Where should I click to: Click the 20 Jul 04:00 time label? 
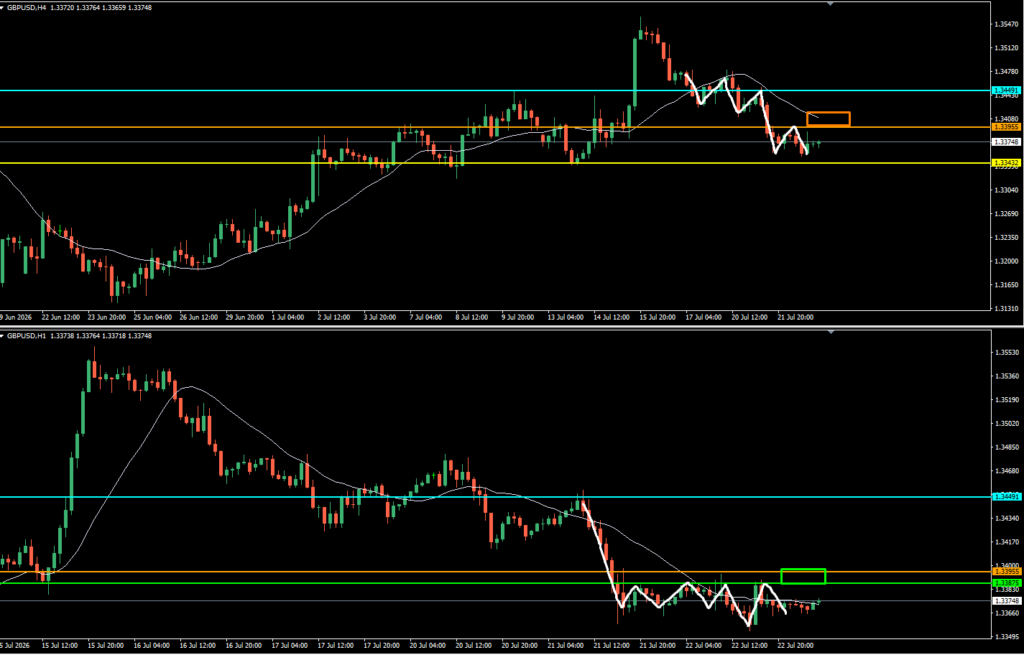click(429, 646)
